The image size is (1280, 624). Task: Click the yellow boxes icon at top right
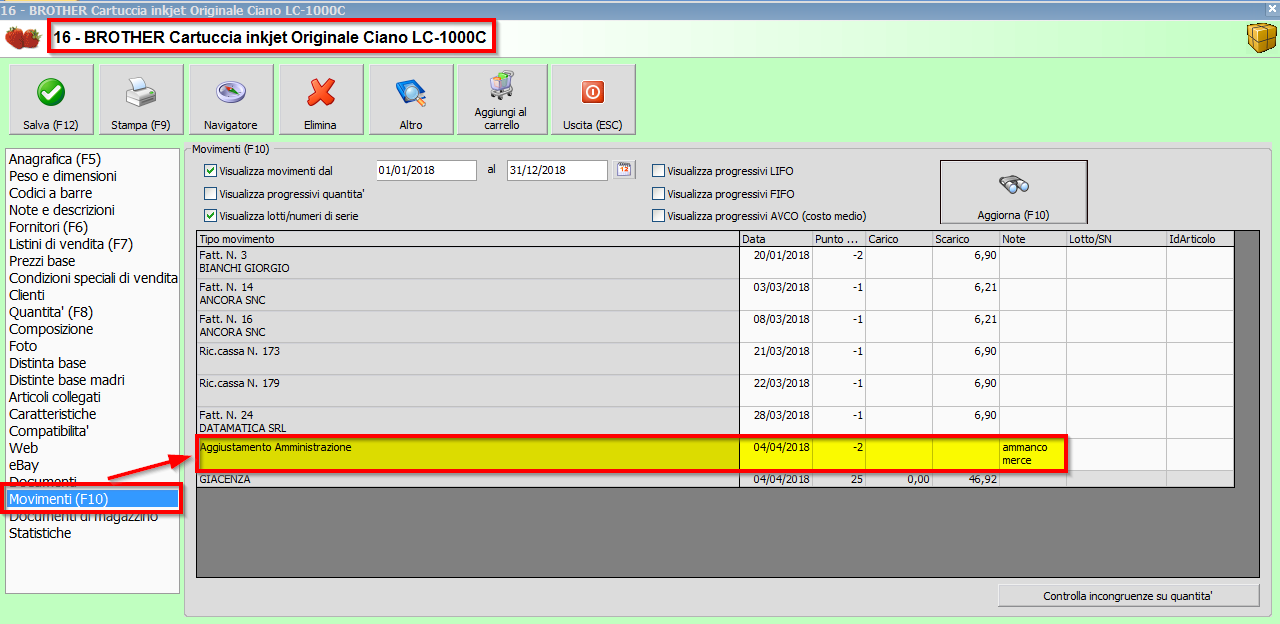pos(1261,38)
